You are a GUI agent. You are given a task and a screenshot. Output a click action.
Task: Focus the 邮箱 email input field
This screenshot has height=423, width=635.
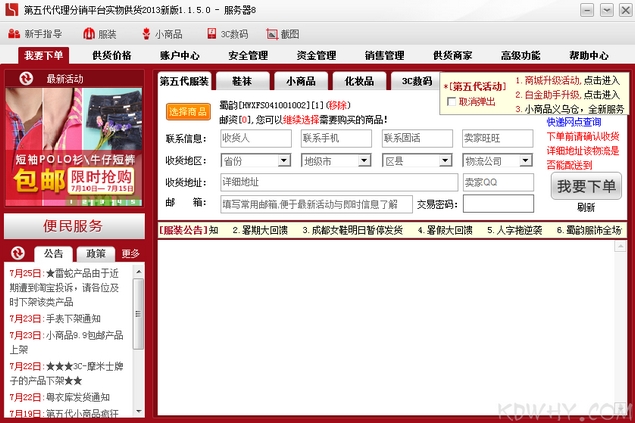pos(317,204)
